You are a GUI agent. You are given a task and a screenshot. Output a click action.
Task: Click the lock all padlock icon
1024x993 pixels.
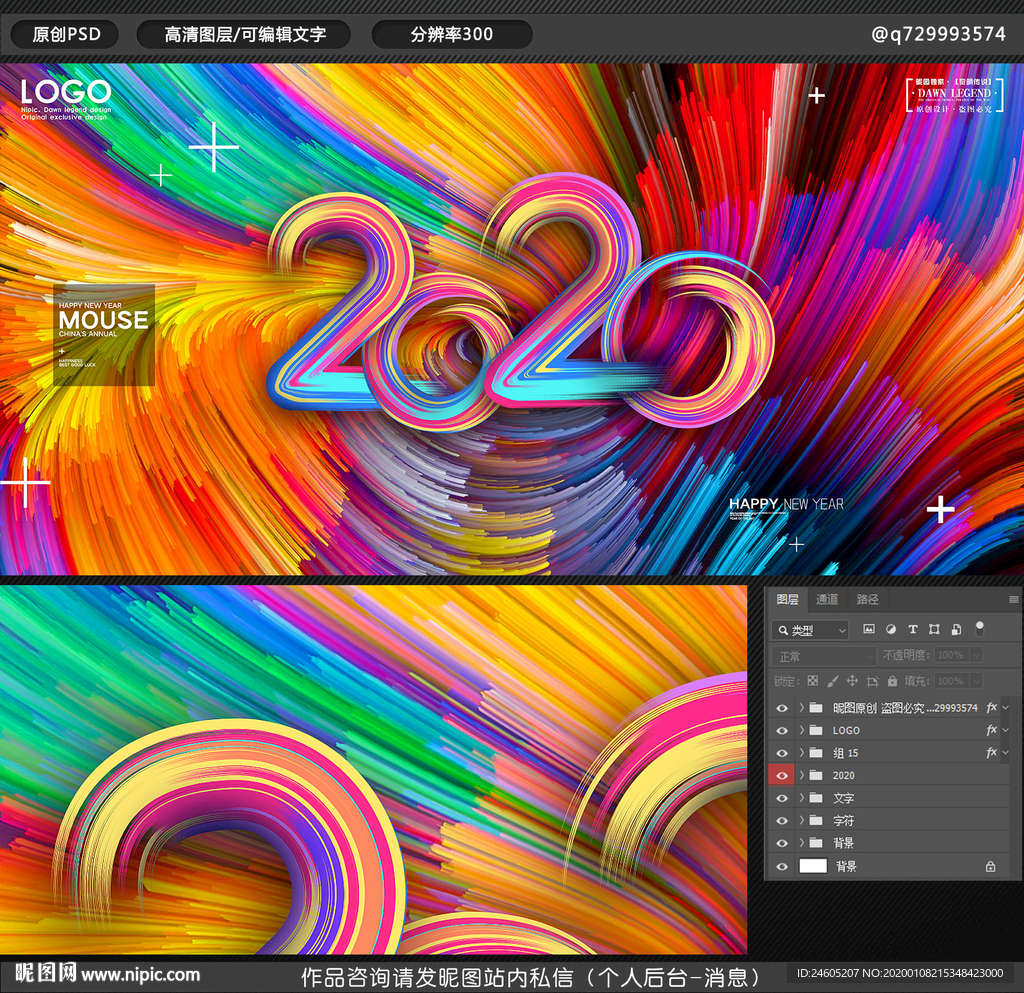click(892, 681)
